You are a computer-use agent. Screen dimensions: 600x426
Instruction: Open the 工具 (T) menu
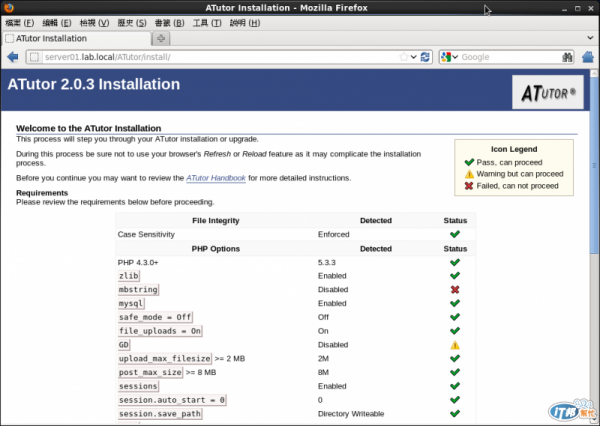(207, 23)
